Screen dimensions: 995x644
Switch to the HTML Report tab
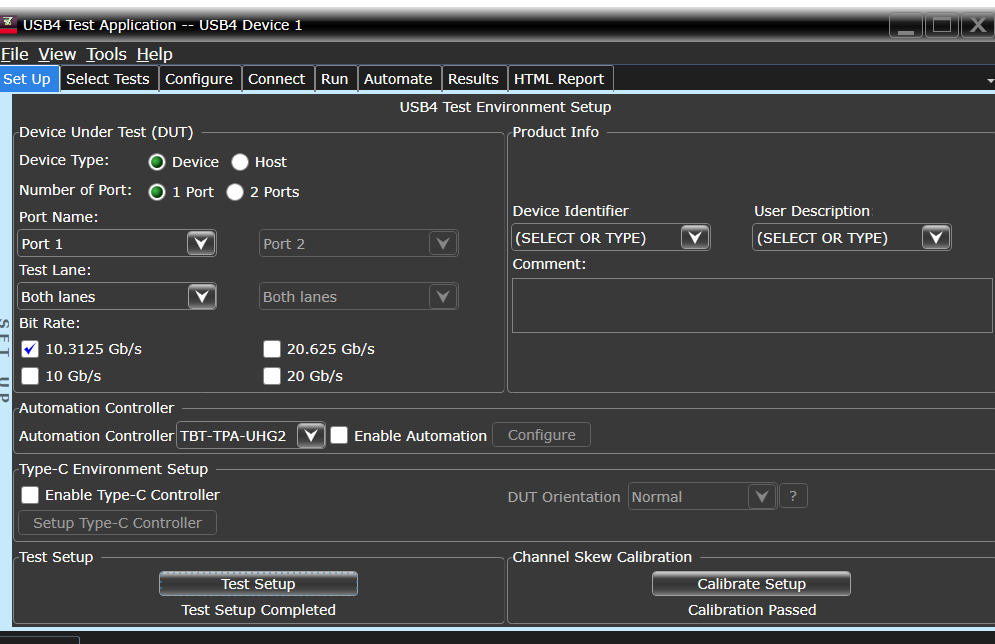559,78
